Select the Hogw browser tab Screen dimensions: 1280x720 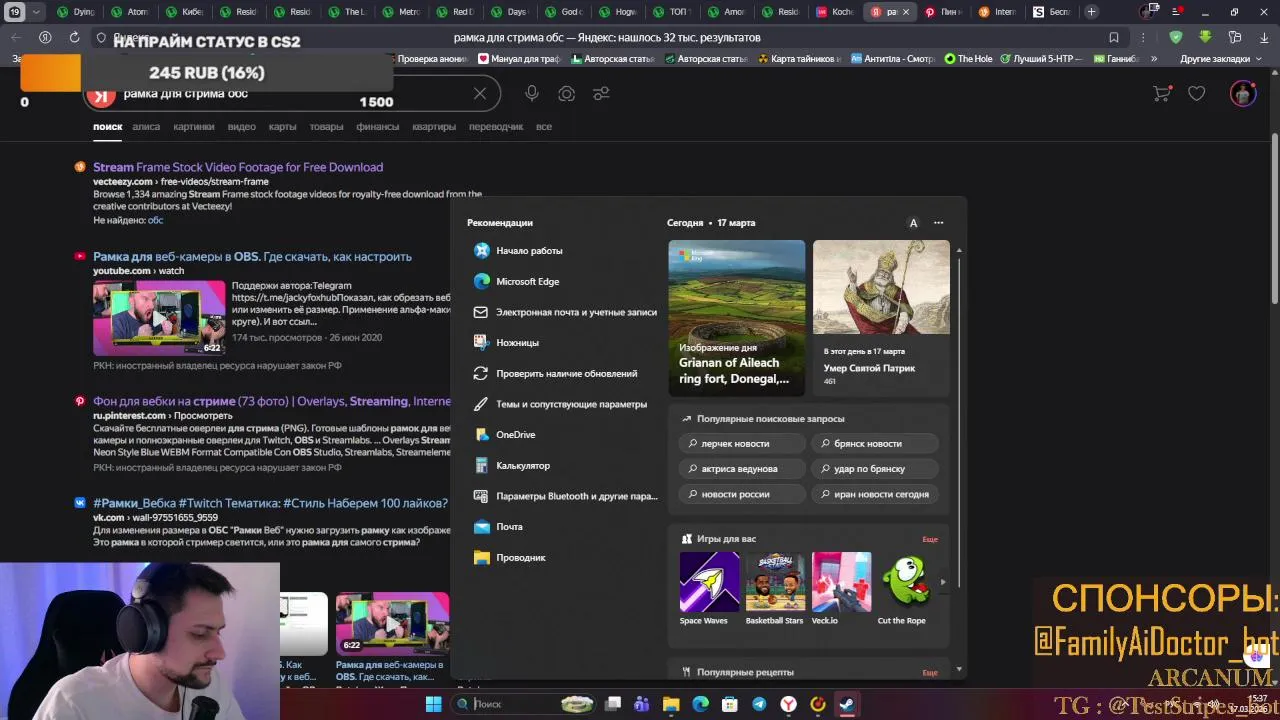point(617,12)
